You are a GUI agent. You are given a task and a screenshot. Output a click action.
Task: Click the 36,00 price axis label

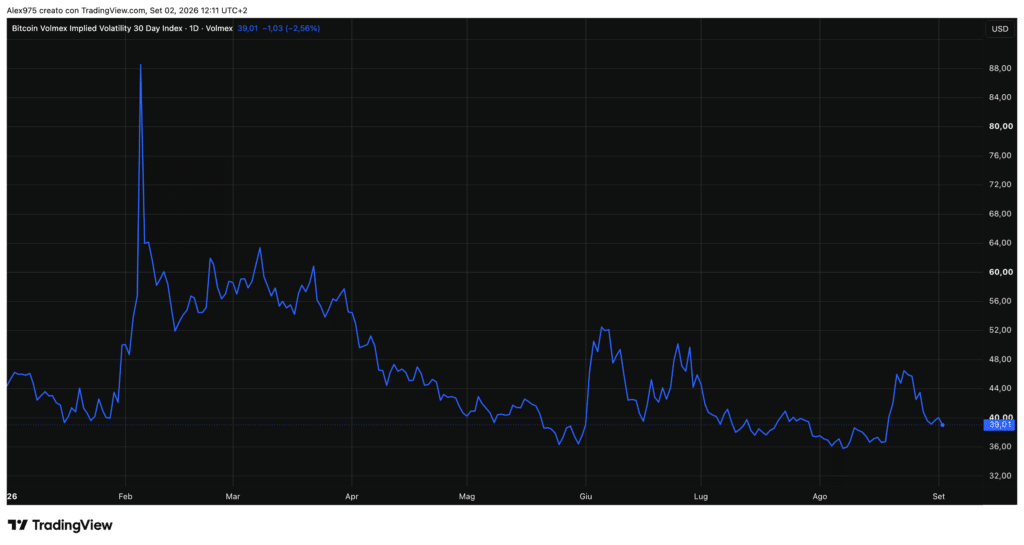(x=1000, y=446)
